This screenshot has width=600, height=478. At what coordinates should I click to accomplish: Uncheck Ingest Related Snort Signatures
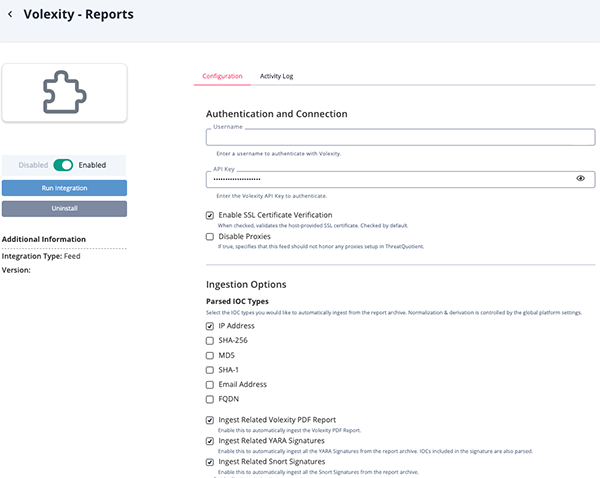(210, 462)
